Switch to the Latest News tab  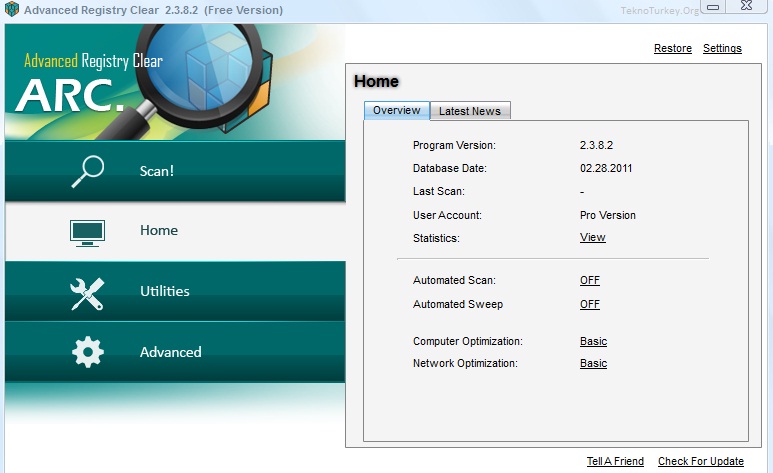click(x=470, y=111)
